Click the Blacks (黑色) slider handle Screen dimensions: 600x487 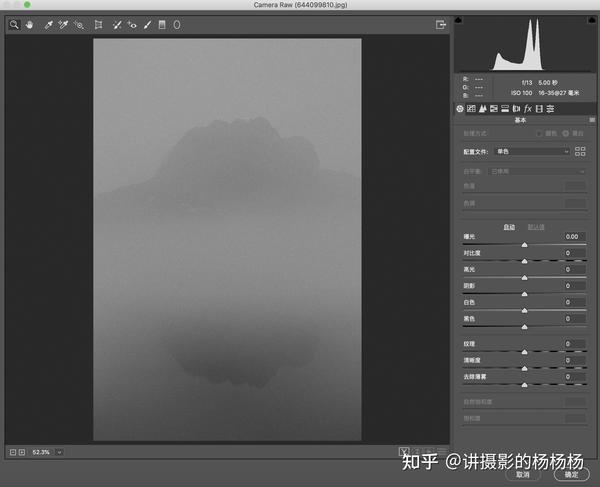pos(525,327)
